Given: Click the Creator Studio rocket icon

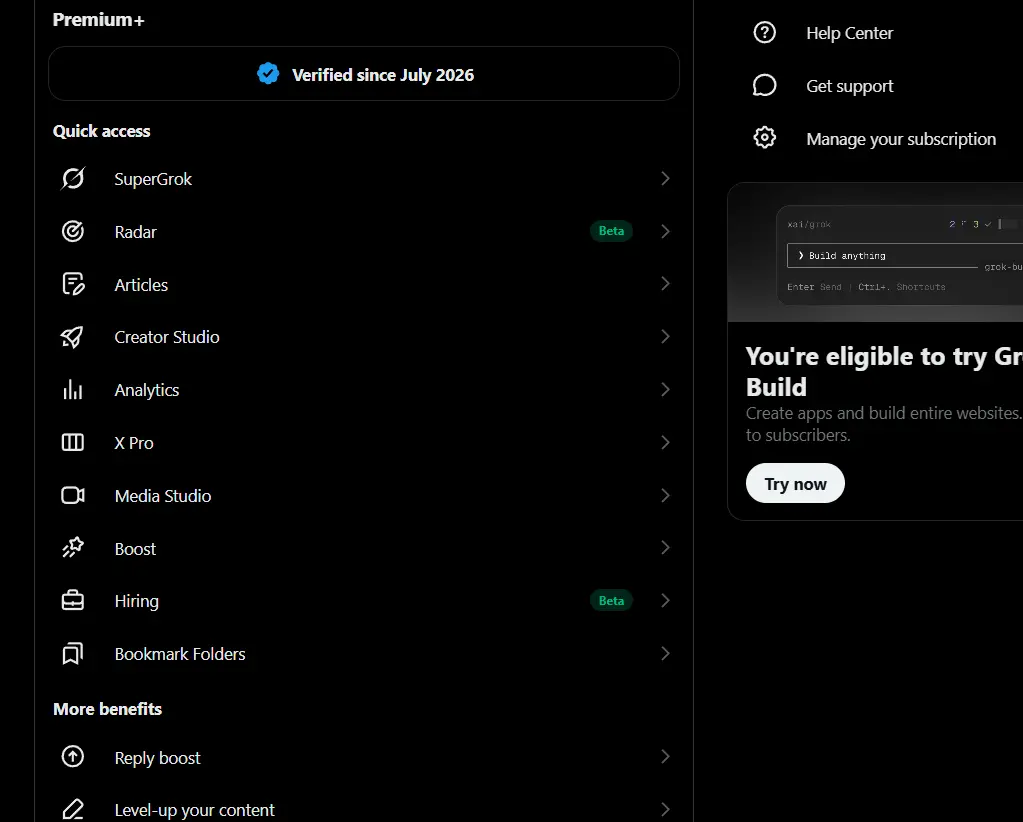Looking at the screenshot, I should coord(72,337).
